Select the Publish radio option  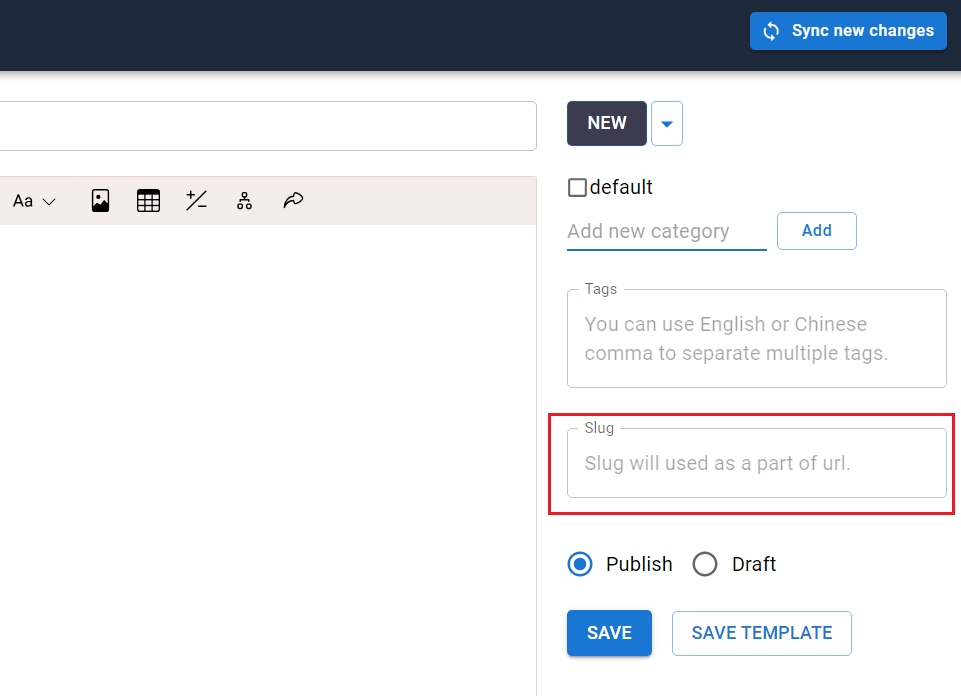click(580, 564)
